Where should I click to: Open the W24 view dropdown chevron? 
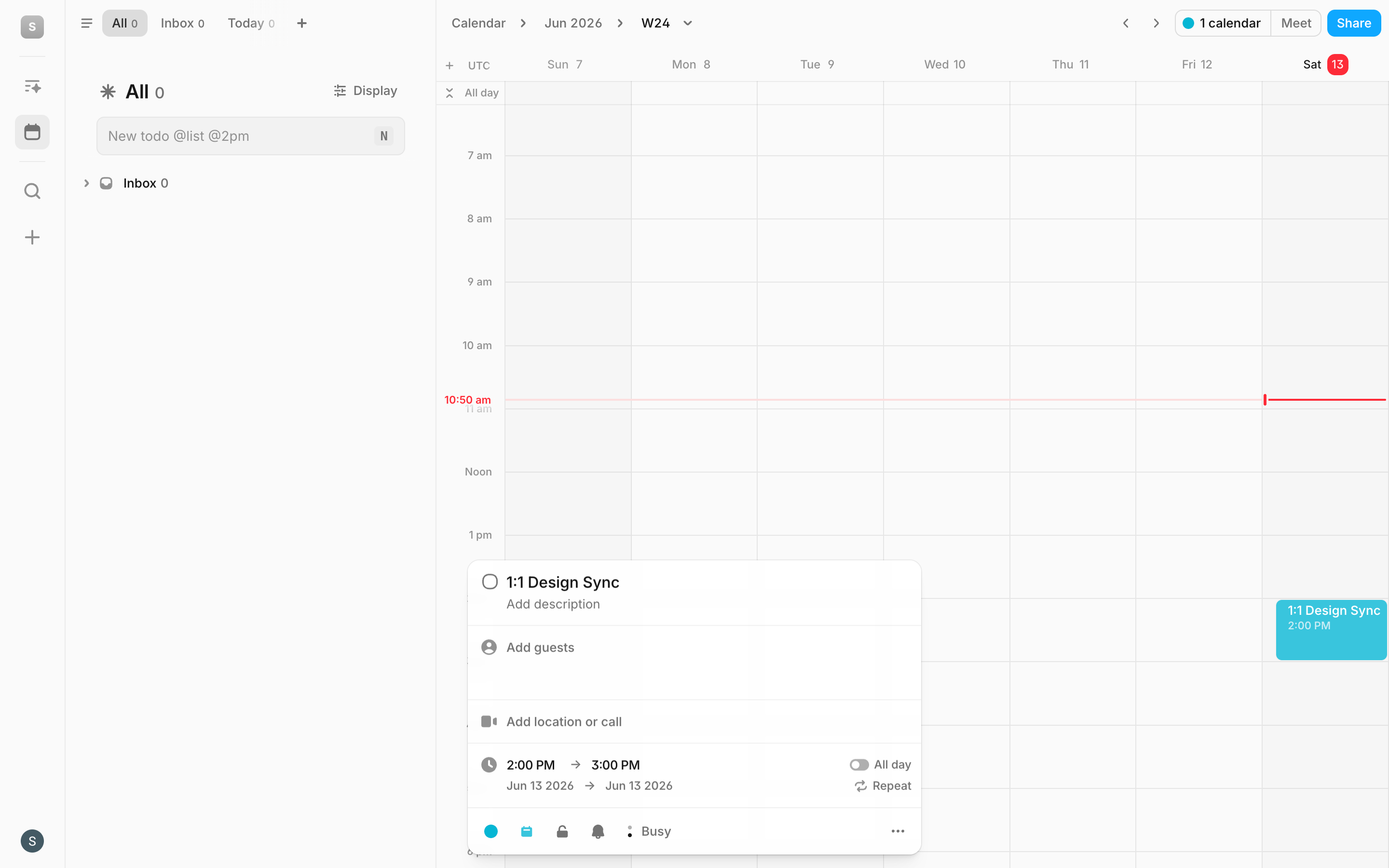pos(688,23)
